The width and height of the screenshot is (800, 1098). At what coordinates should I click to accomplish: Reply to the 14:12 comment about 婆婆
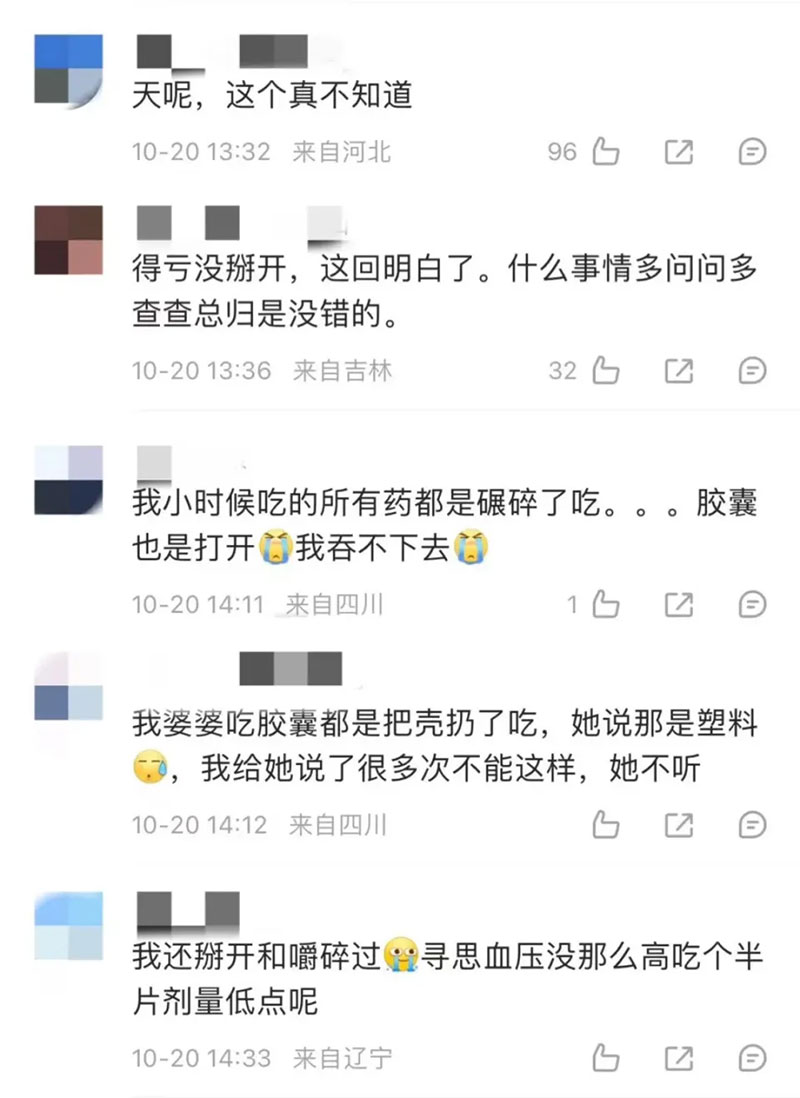tap(752, 824)
